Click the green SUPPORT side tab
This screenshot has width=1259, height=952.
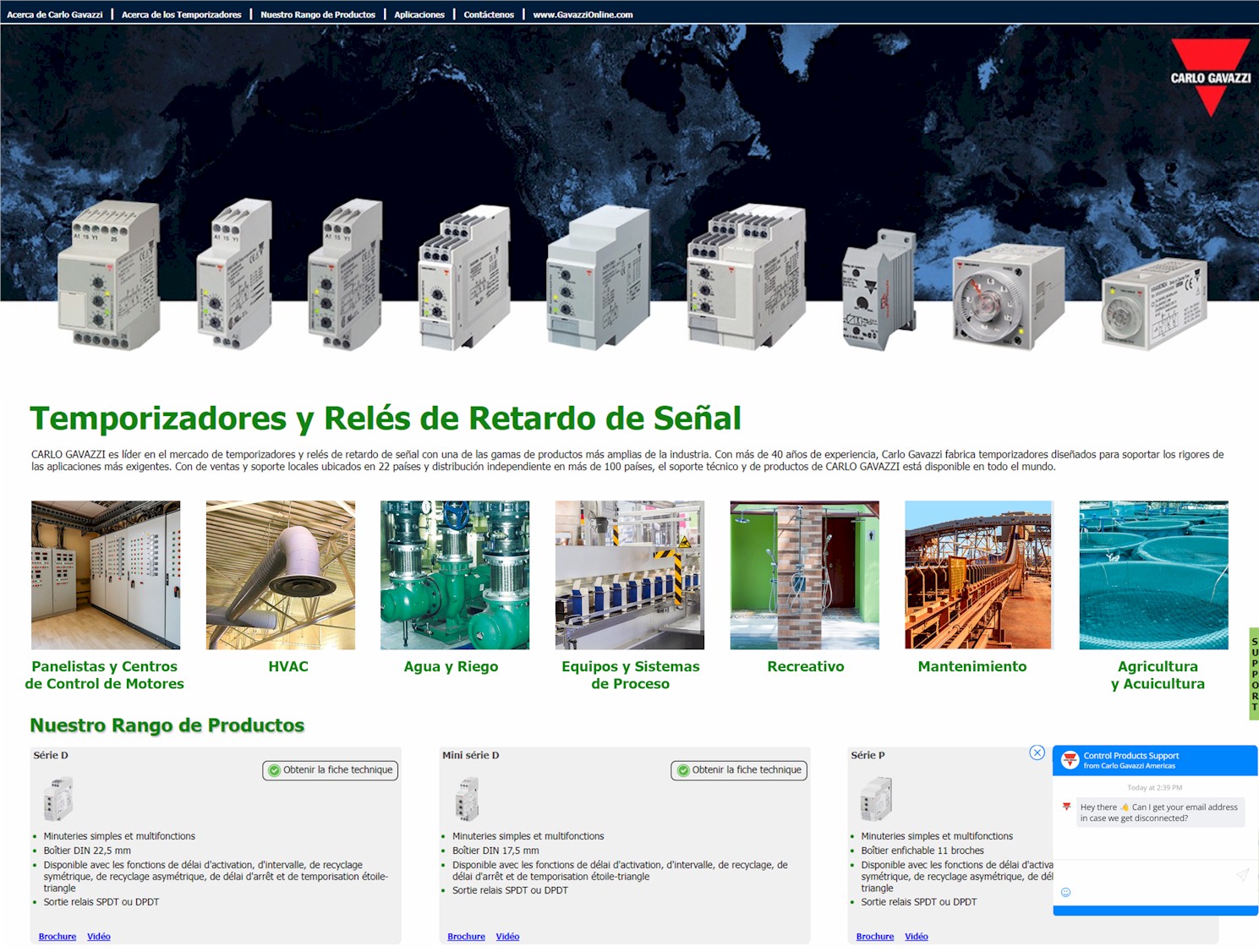pyautogui.click(x=1254, y=674)
